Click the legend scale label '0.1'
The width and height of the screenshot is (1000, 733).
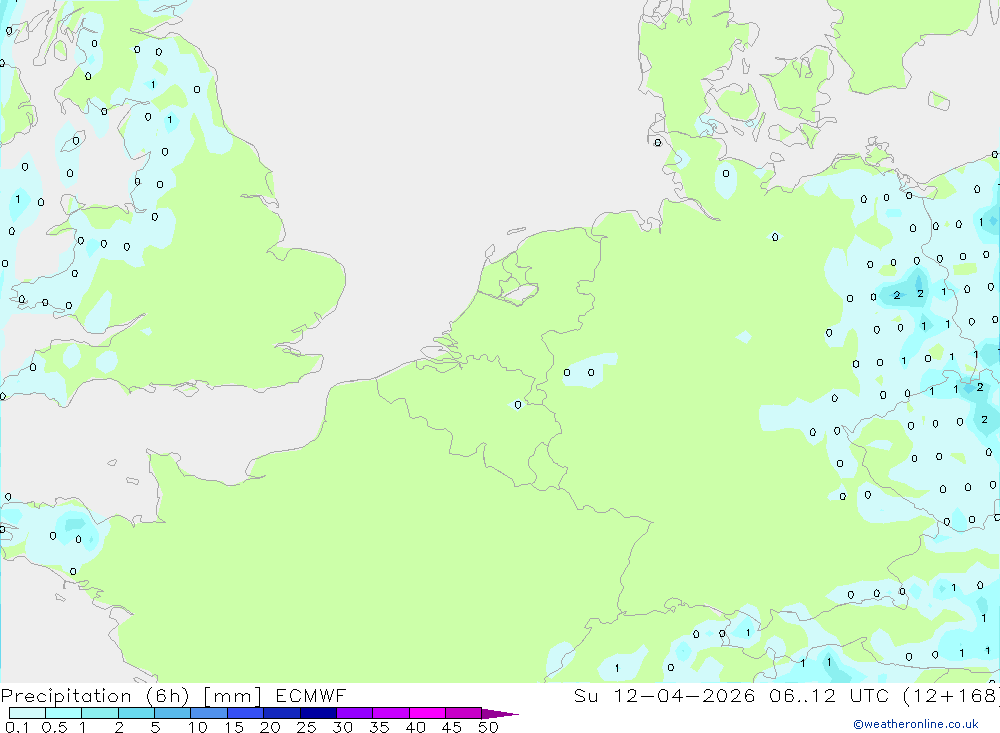tap(17, 727)
